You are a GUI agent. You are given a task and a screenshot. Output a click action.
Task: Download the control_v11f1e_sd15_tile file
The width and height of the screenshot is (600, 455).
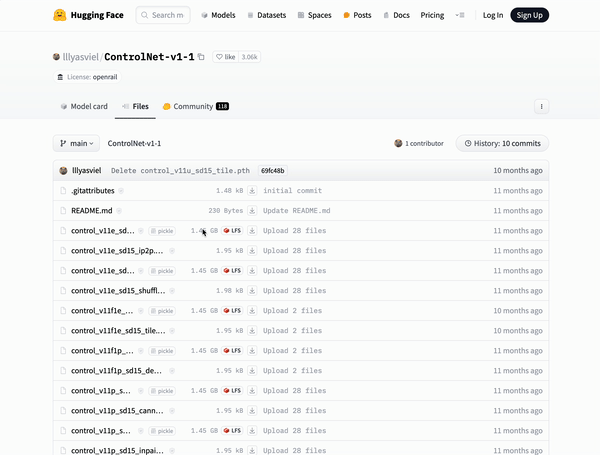[x=253, y=331]
